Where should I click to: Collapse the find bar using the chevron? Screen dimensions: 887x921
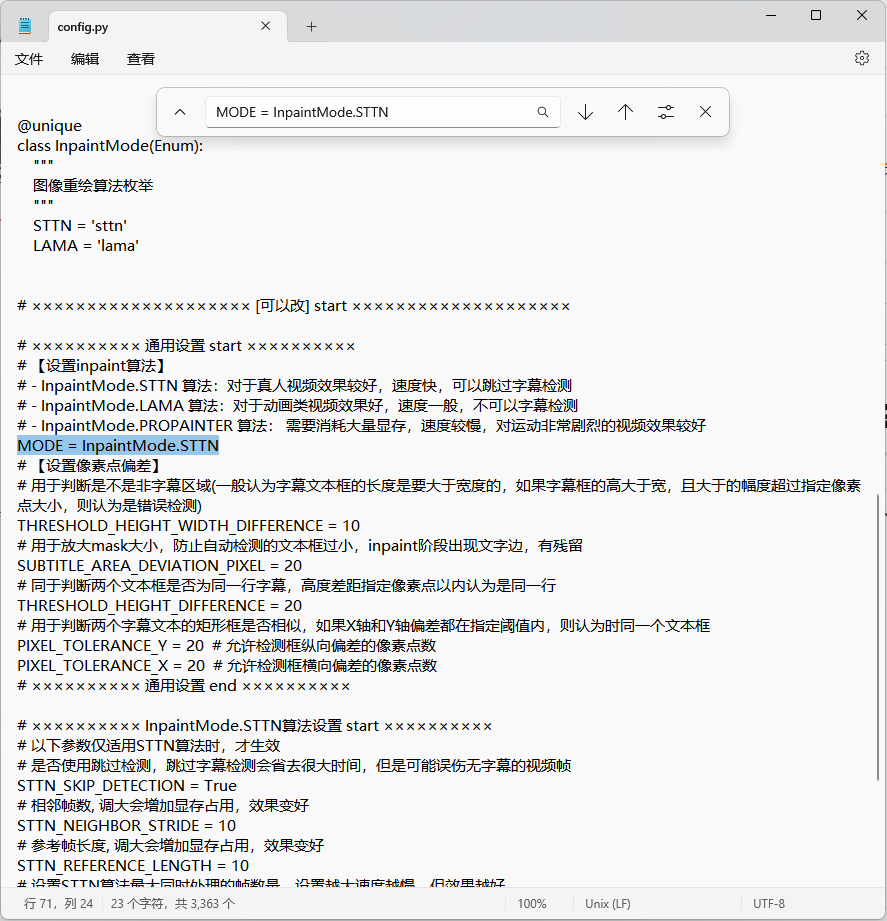[180, 112]
